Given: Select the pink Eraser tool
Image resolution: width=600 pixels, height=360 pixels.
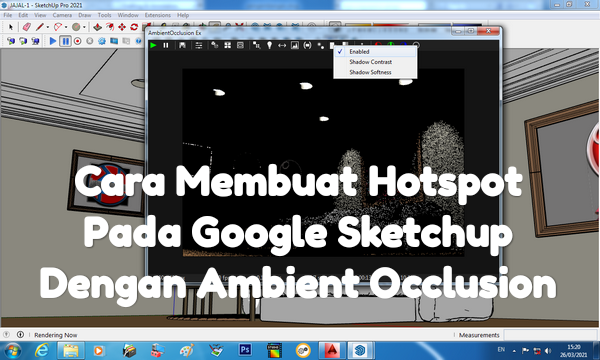Looking at the screenshot, I should point(26,27).
